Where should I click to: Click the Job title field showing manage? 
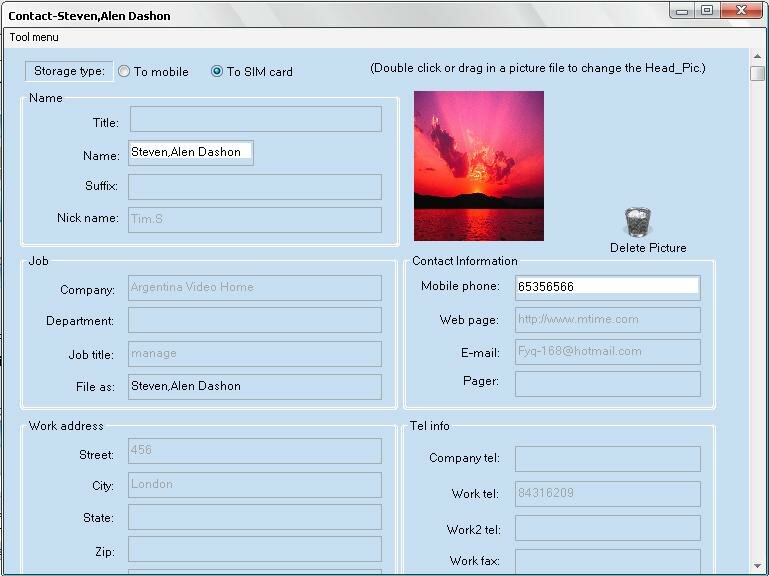point(255,354)
